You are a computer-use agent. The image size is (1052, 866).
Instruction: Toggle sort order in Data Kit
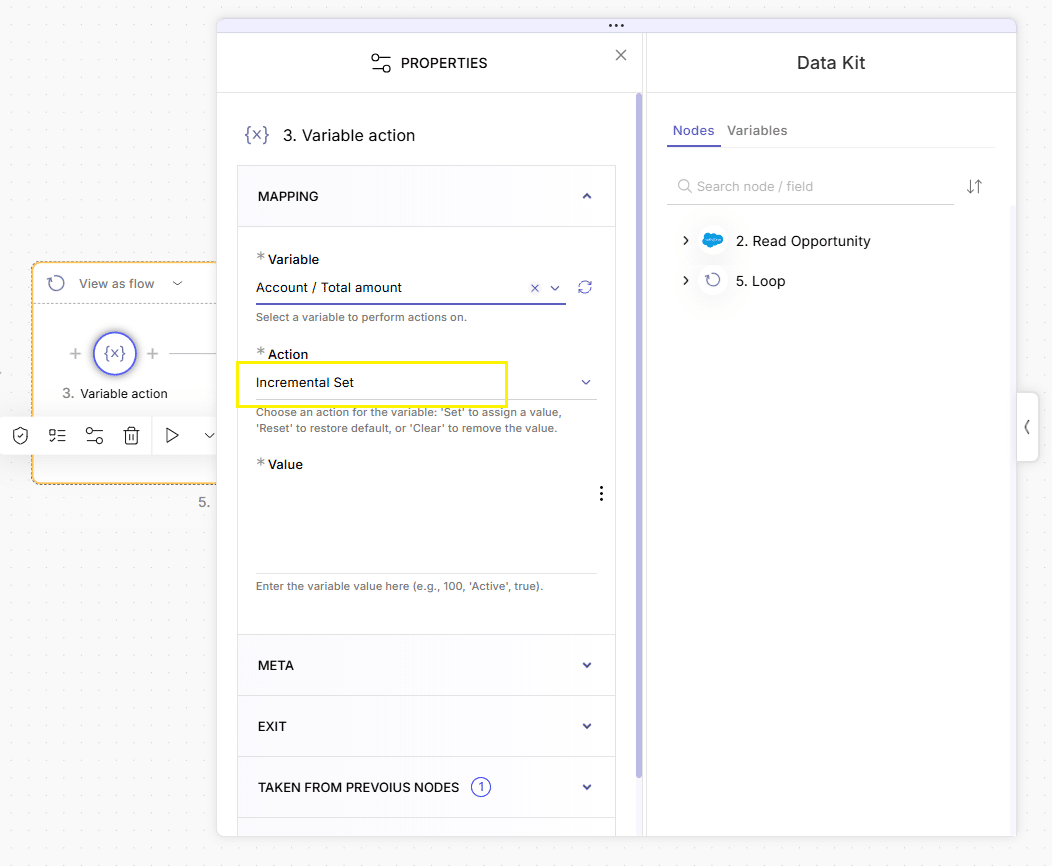974,186
